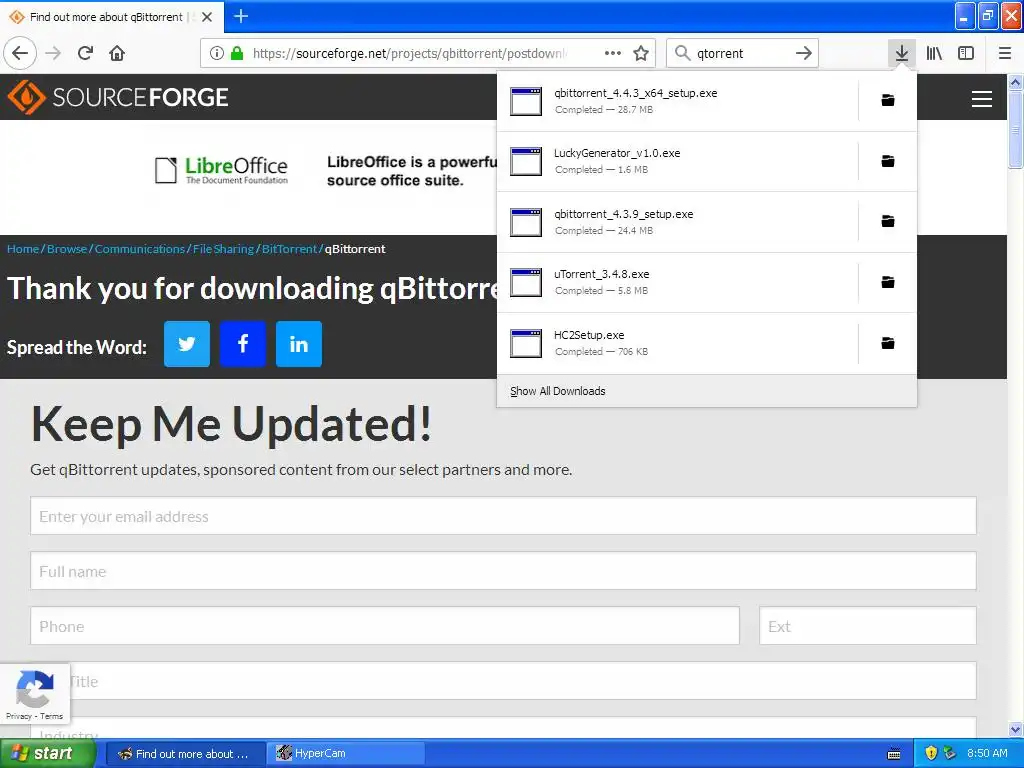Image resolution: width=1024 pixels, height=768 pixels.
Task: Share on Twitter
Action: click(x=187, y=344)
